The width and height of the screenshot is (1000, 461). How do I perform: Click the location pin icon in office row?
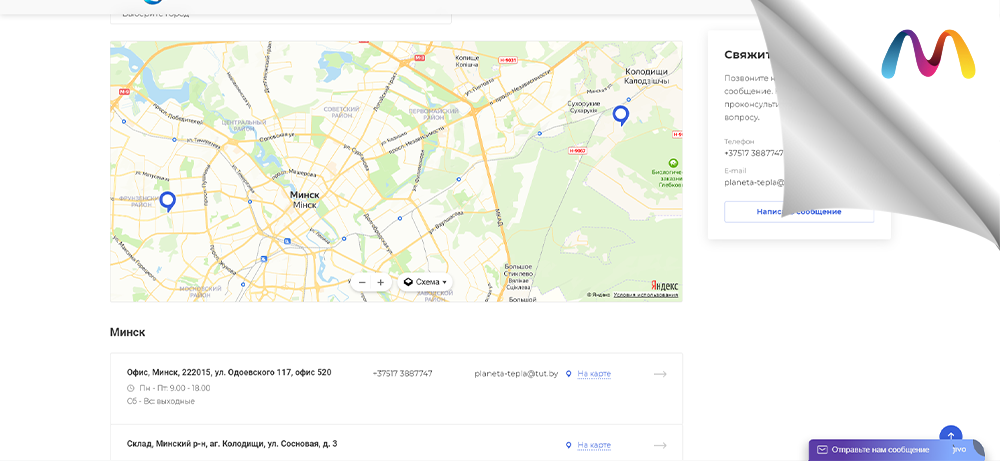(568, 374)
